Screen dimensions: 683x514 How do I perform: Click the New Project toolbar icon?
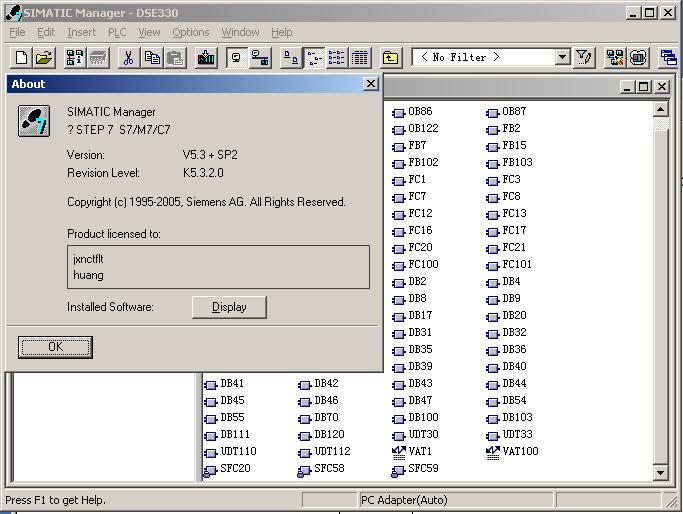[21, 58]
